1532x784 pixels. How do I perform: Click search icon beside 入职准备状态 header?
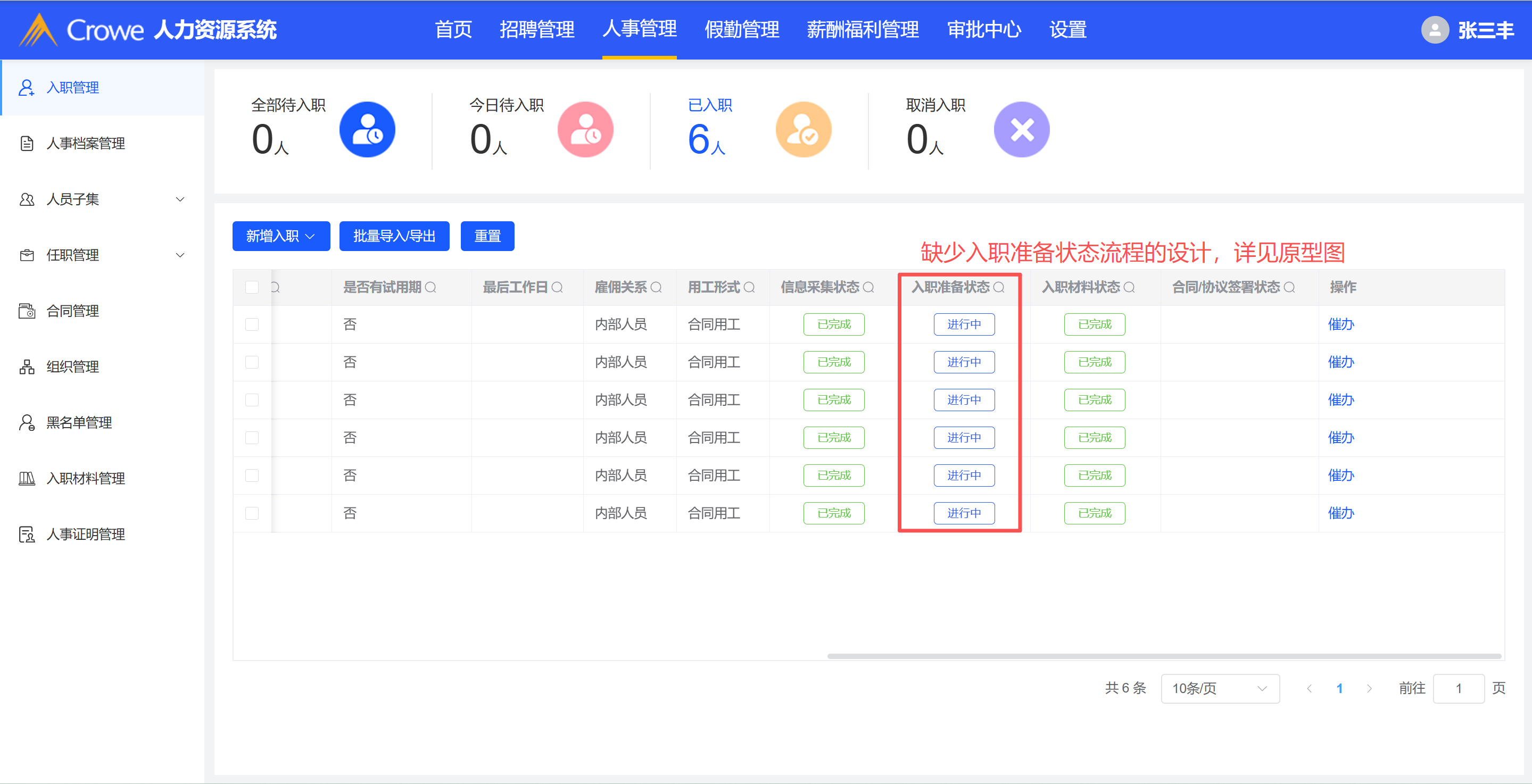click(999, 288)
